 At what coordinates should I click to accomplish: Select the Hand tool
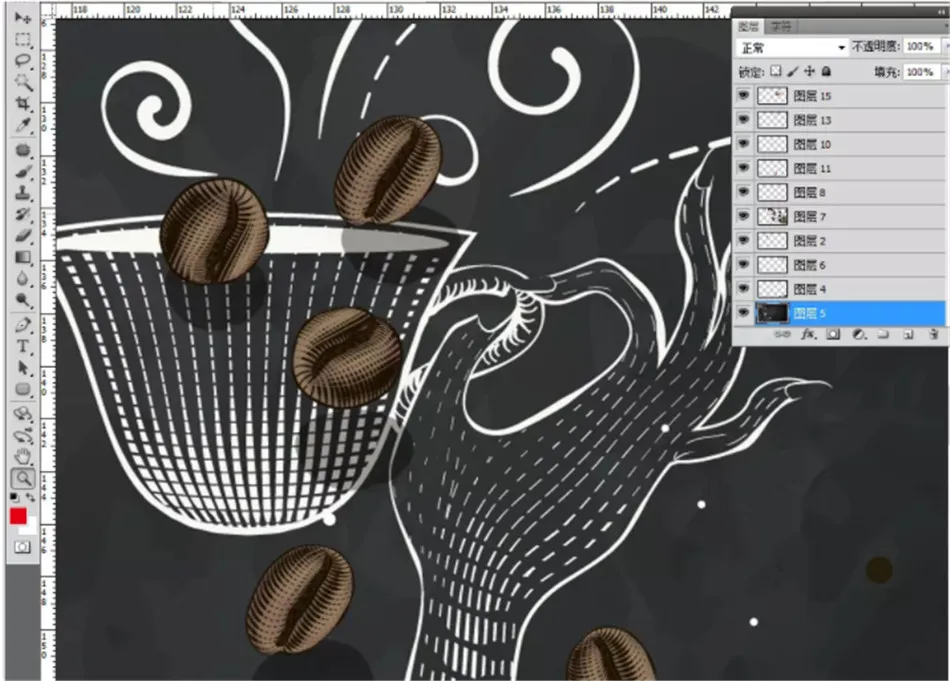[x=23, y=457]
